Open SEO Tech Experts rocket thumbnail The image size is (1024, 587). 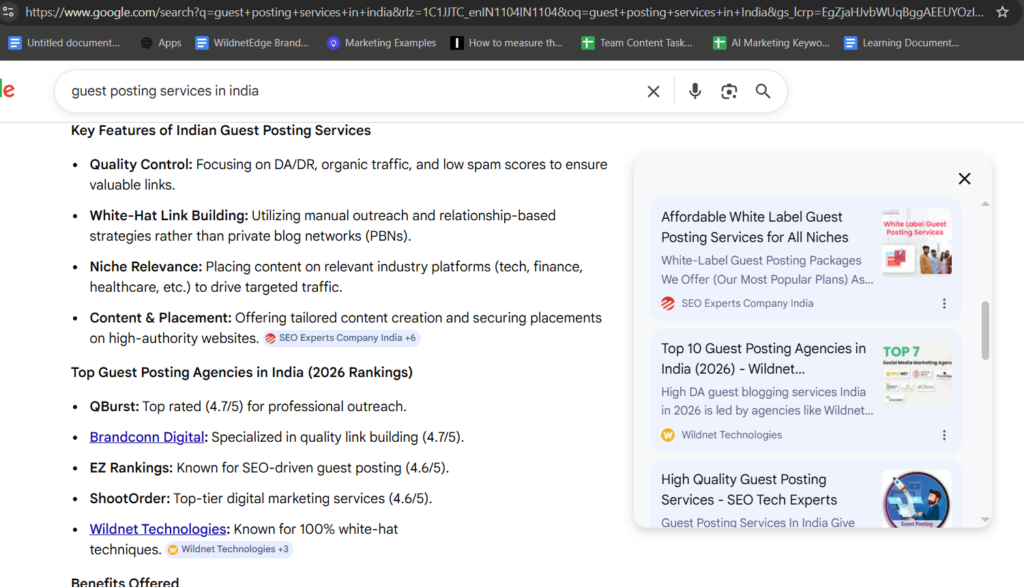pos(917,499)
